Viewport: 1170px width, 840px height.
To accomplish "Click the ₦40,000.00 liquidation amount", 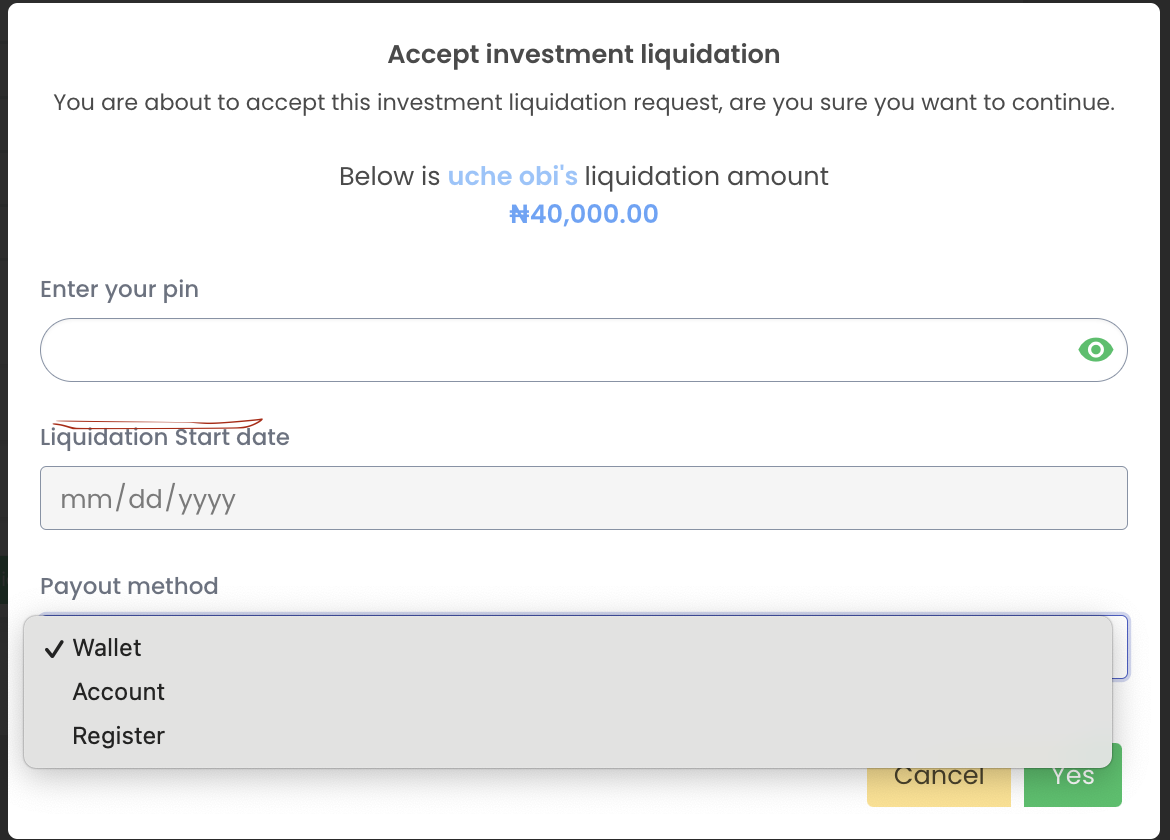I will click(583, 214).
